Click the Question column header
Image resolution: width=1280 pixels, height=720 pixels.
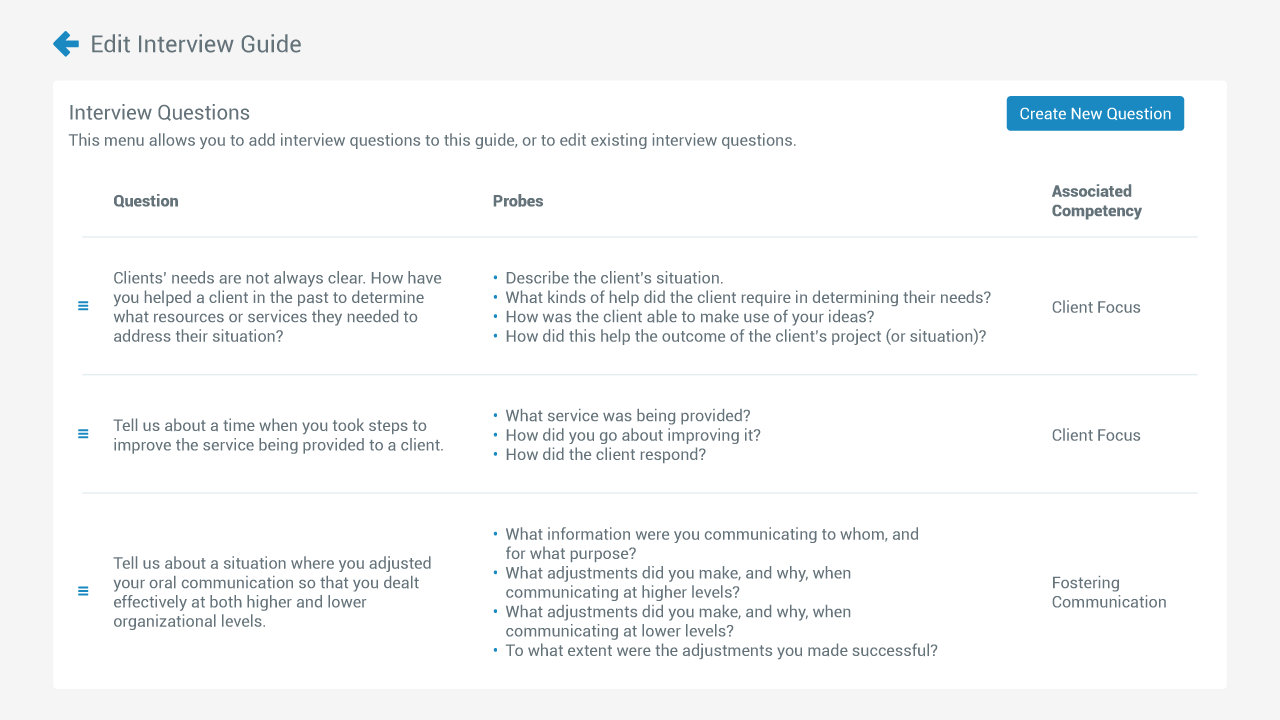pos(146,201)
